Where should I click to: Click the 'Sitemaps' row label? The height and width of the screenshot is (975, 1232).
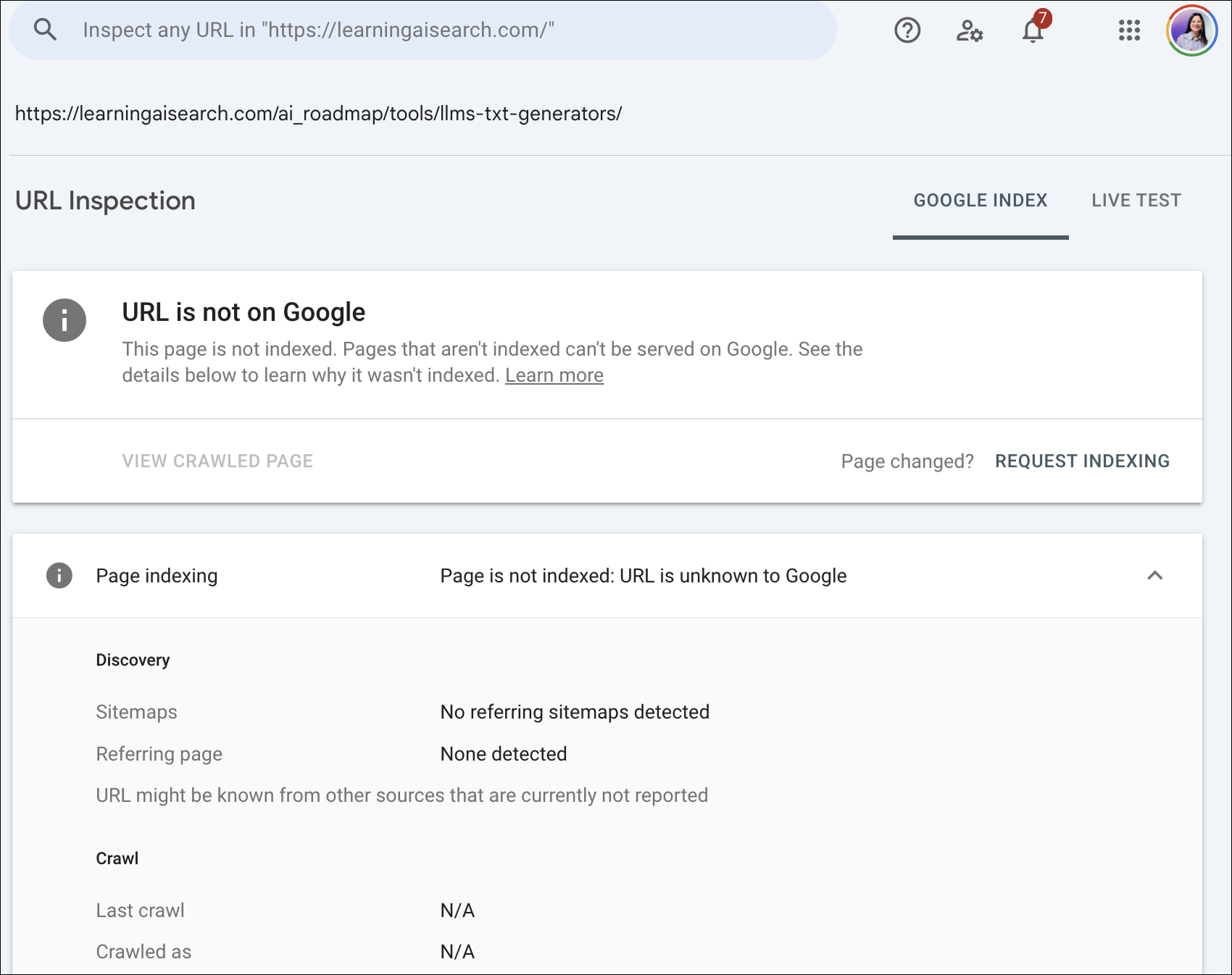point(136,712)
